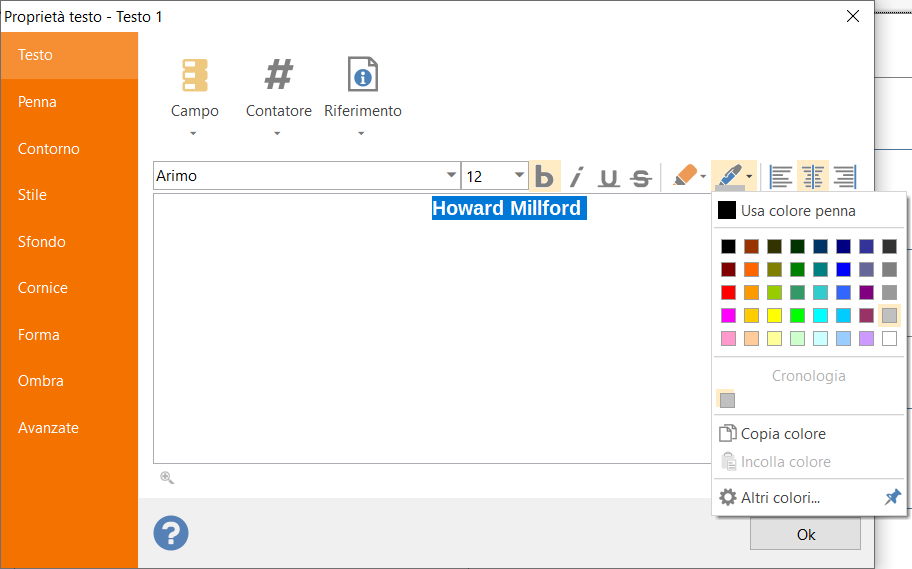Viewport: 912px width, 569px height.
Task: Switch to the Avanzate tab
Action: [x=69, y=428]
